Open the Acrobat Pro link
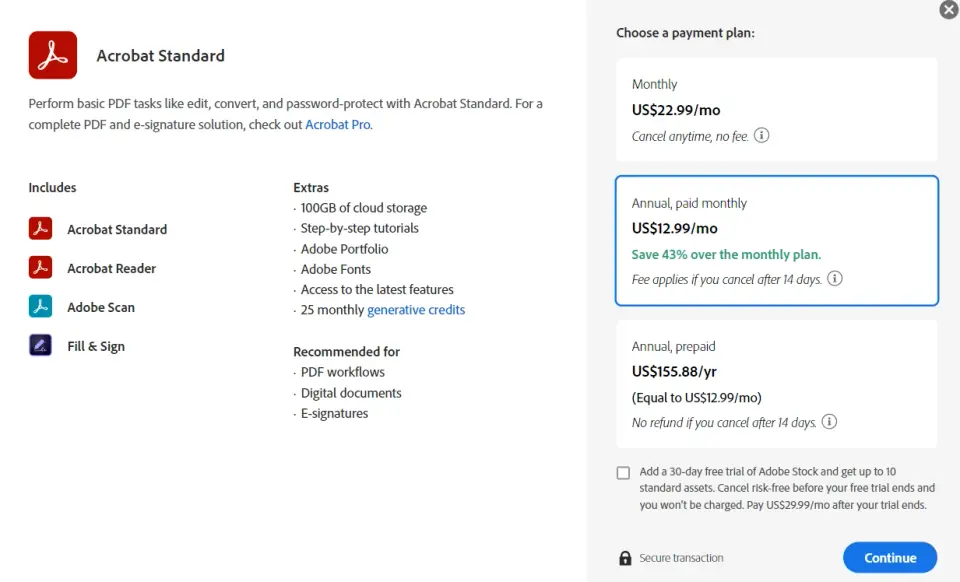 tap(337, 125)
